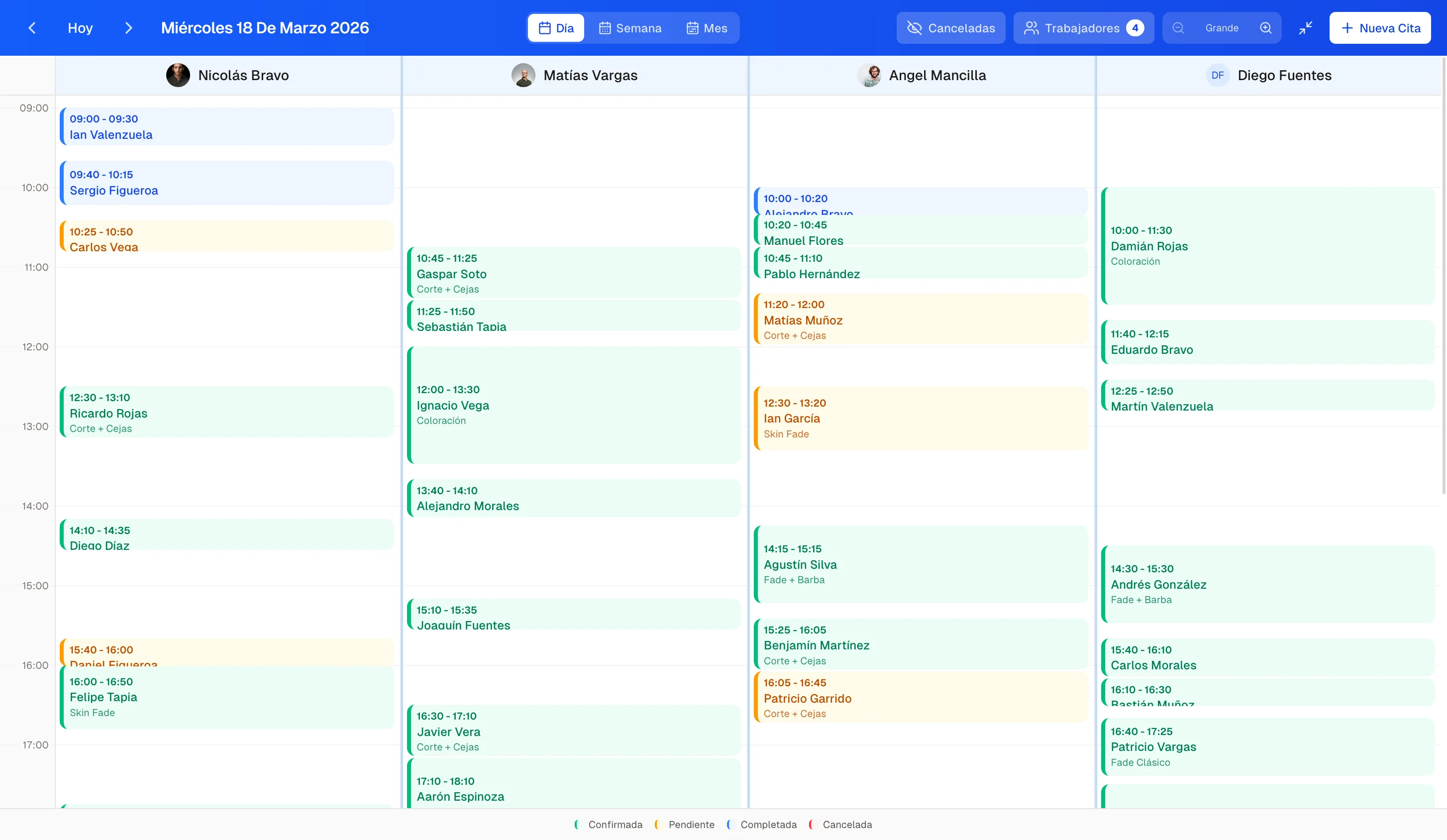Open Alejandro Morales 13:40 appointment
The image size is (1447, 840).
574,498
